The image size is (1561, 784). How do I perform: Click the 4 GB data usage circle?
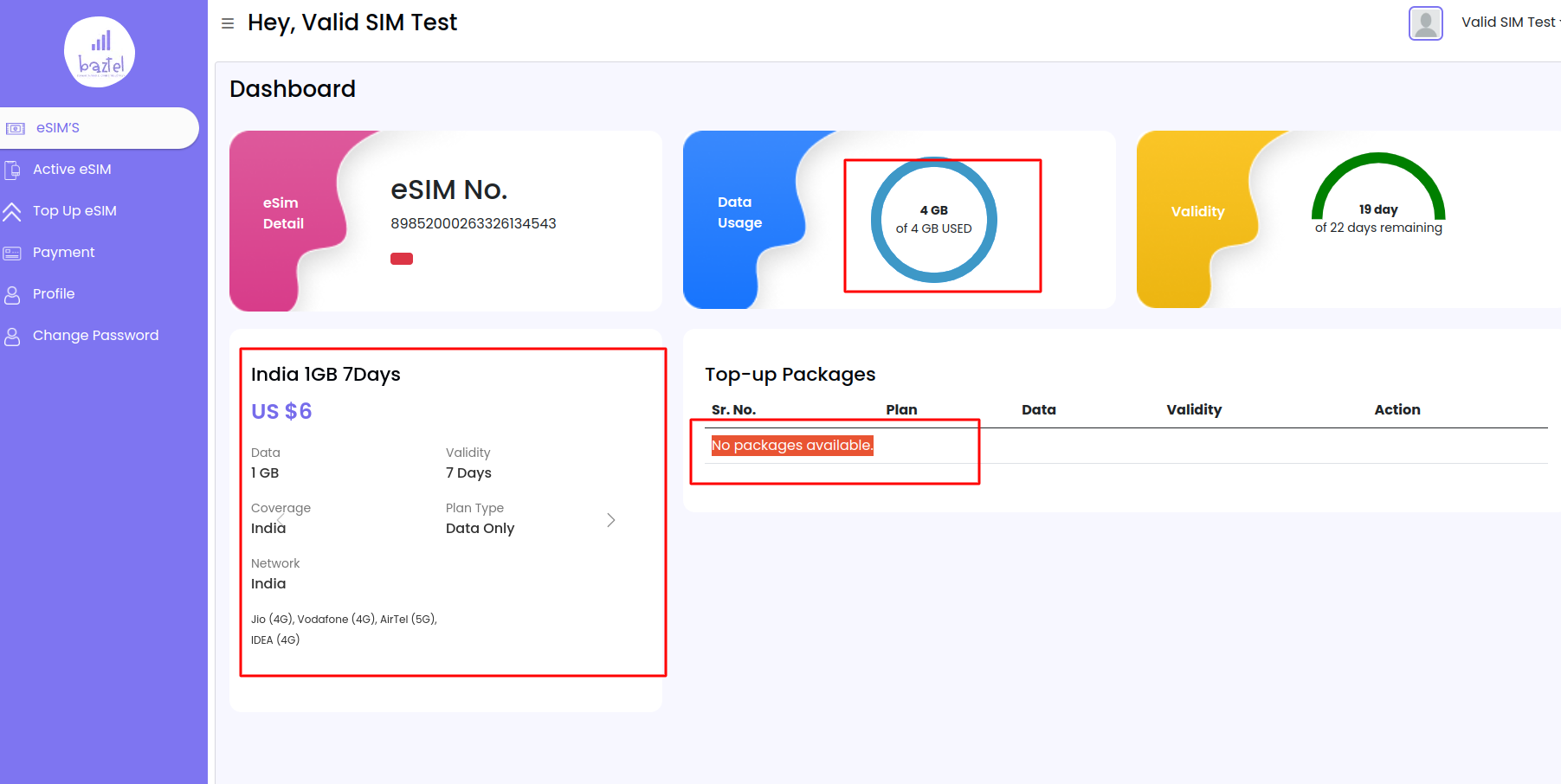point(933,220)
